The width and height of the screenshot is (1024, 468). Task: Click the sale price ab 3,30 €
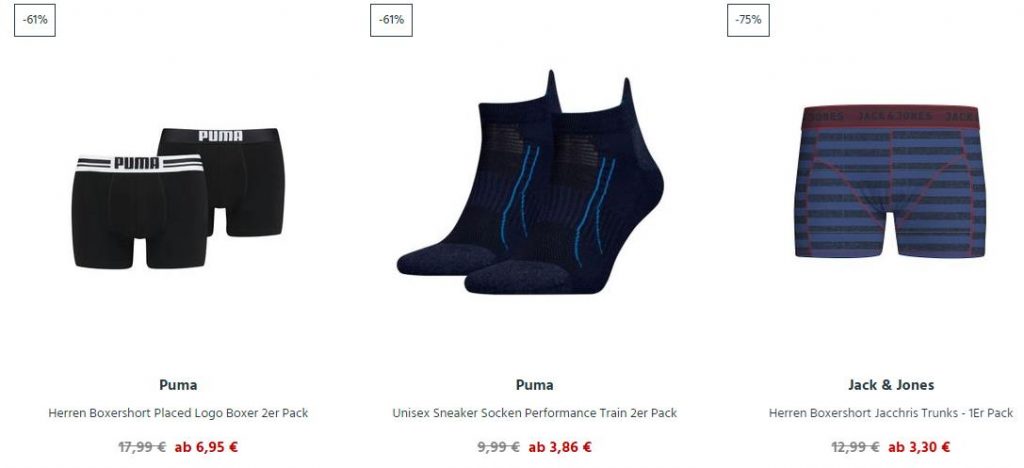point(919,447)
